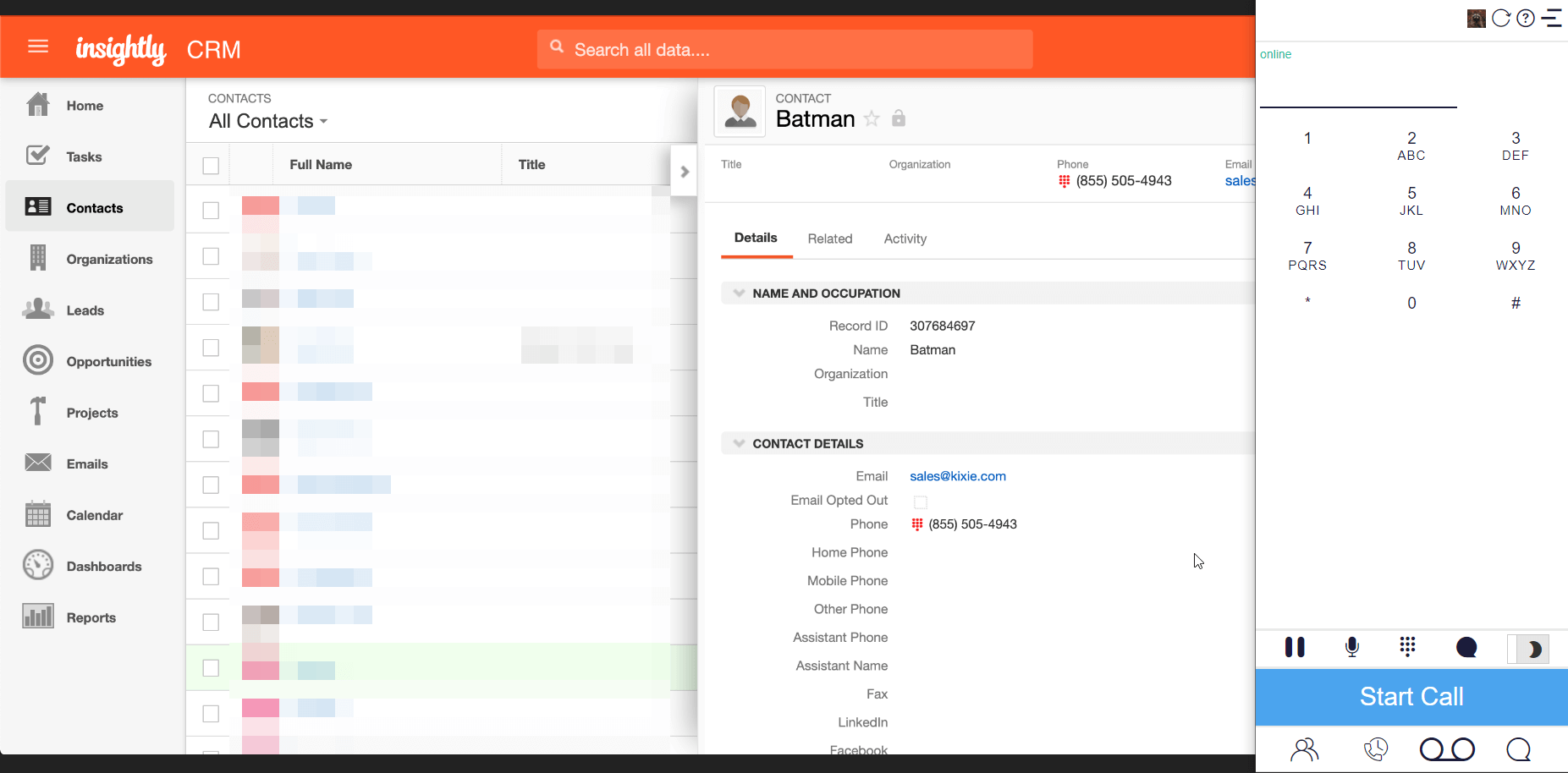
Task: Open voicemail in dialer
Action: [1447, 749]
